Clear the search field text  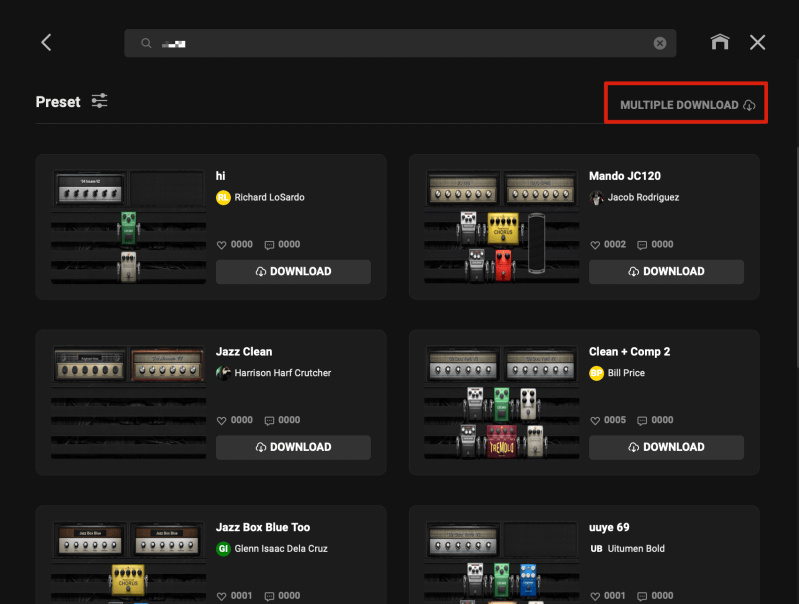click(660, 43)
